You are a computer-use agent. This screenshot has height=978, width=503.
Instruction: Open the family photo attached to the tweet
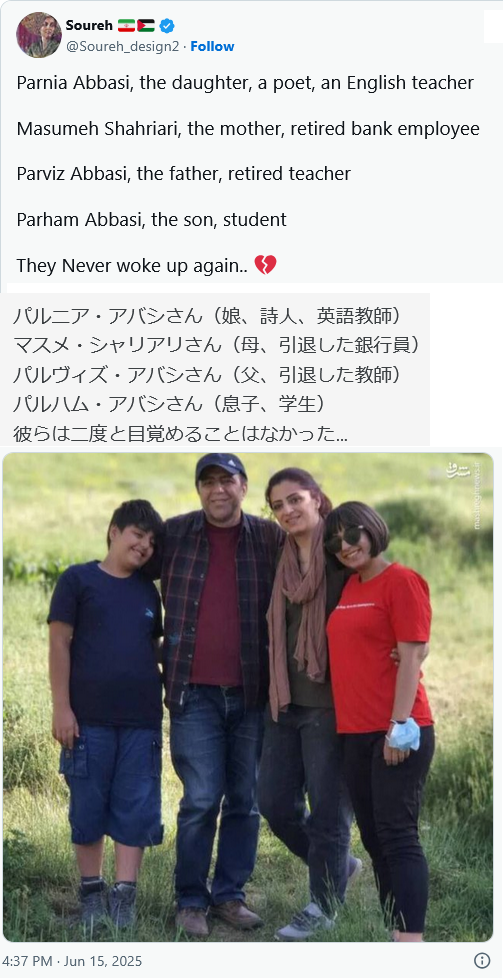coord(248,697)
